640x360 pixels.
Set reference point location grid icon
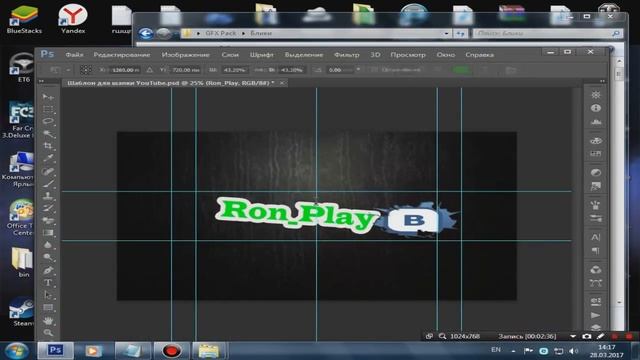[x=86, y=70]
